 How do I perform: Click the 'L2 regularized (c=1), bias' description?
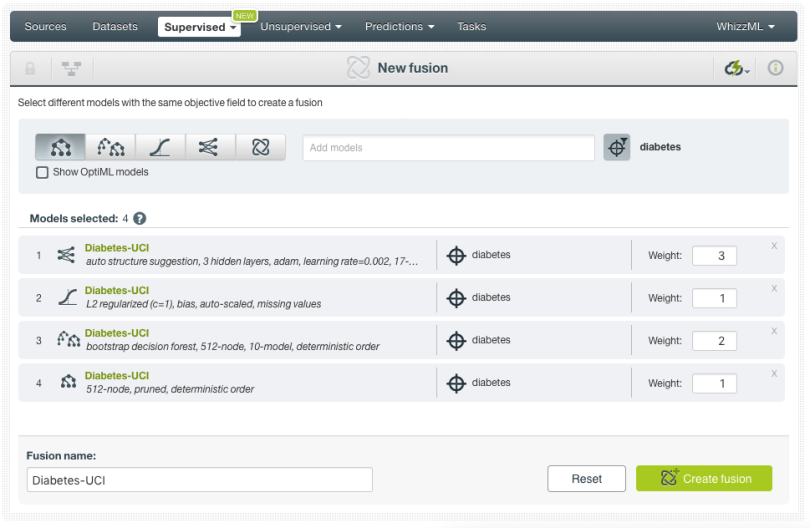click(x=204, y=304)
